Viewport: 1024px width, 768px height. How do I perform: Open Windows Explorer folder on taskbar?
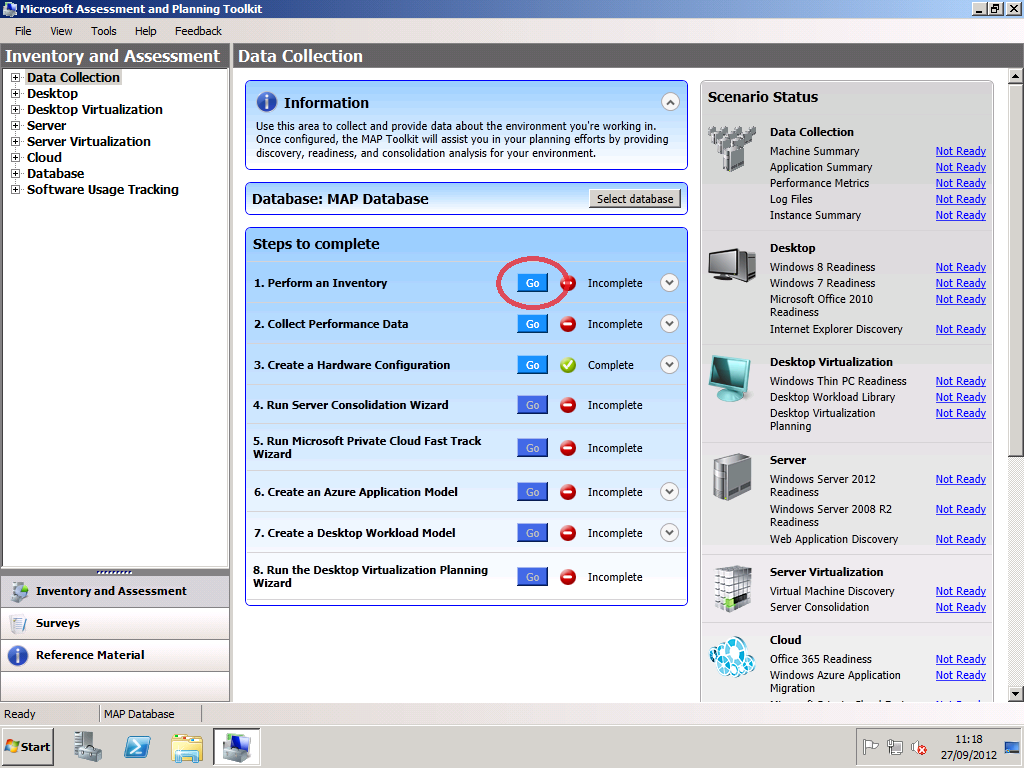point(187,746)
